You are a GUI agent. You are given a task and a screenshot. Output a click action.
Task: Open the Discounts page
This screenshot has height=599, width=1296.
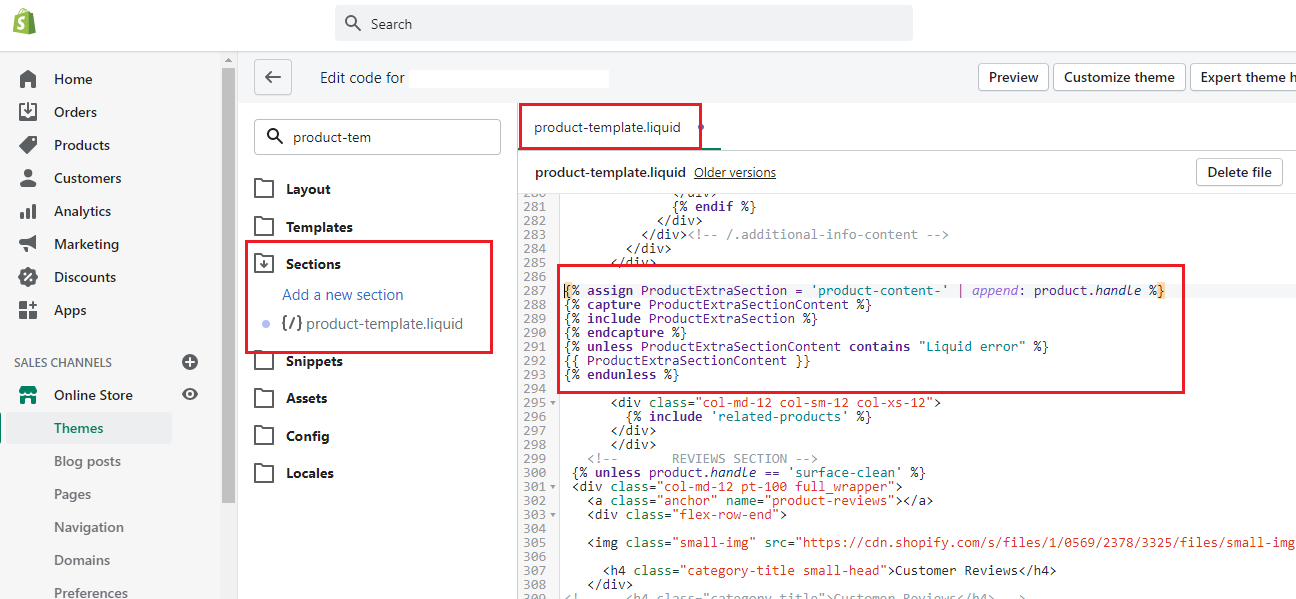84,277
